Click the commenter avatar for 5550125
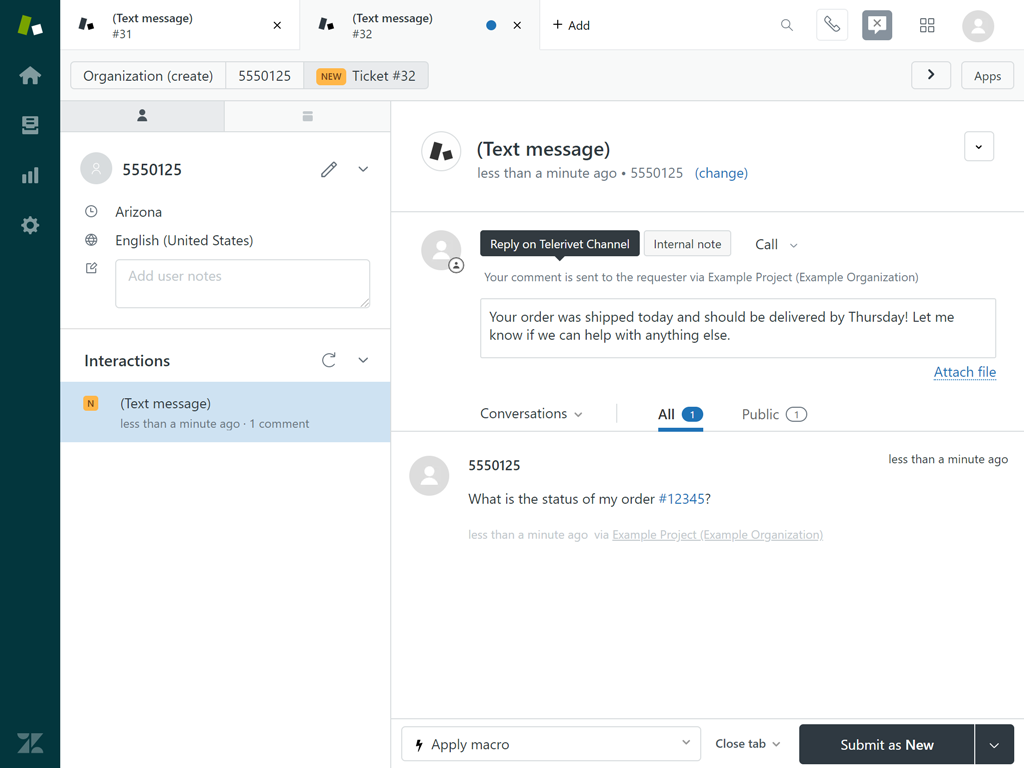Viewport: 1024px width, 768px height. [x=429, y=475]
